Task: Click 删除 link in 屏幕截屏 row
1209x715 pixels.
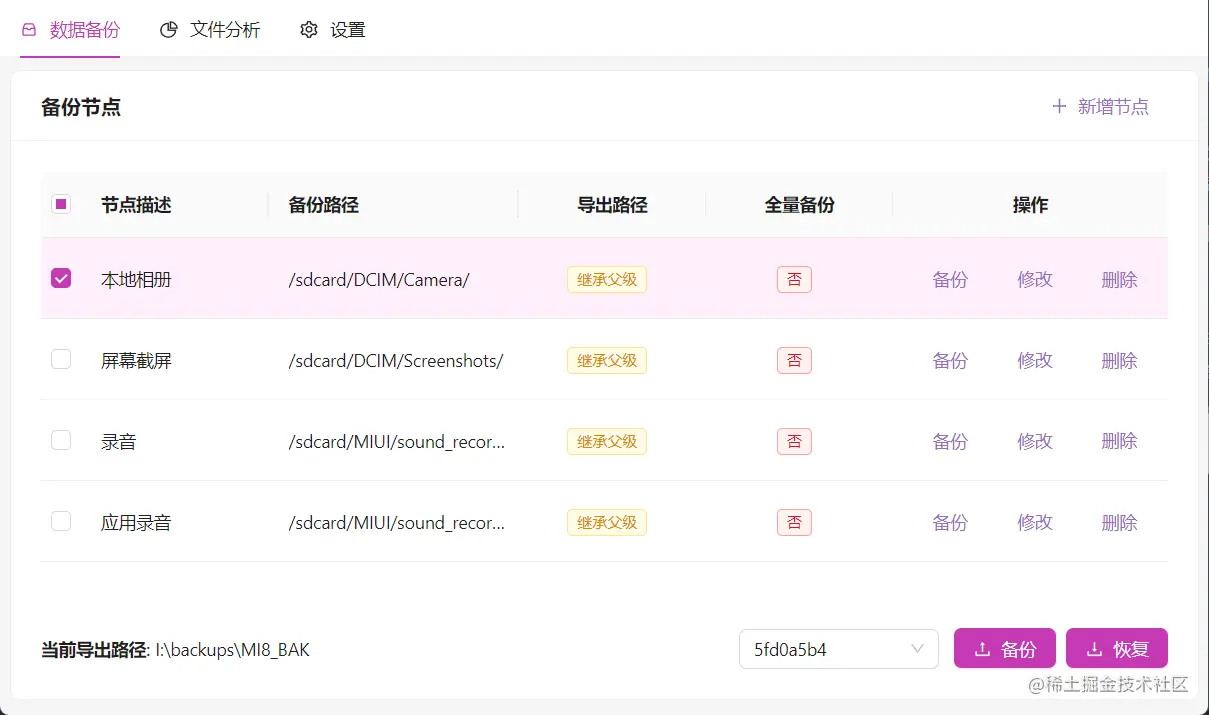Action: pyautogui.click(x=1119, y=360)
